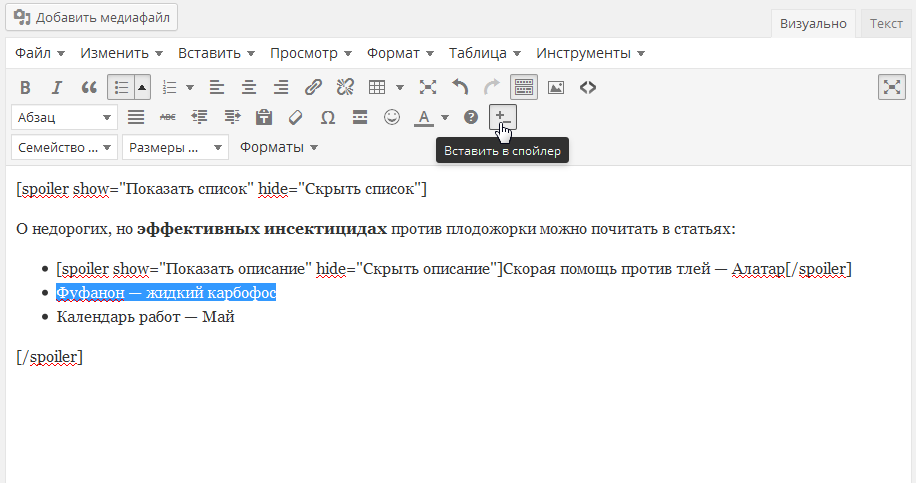The width and height of the screenshot is (916, 483).
Task: Toggle the toolbar kitchen sink button
Action: pos(524,88)
